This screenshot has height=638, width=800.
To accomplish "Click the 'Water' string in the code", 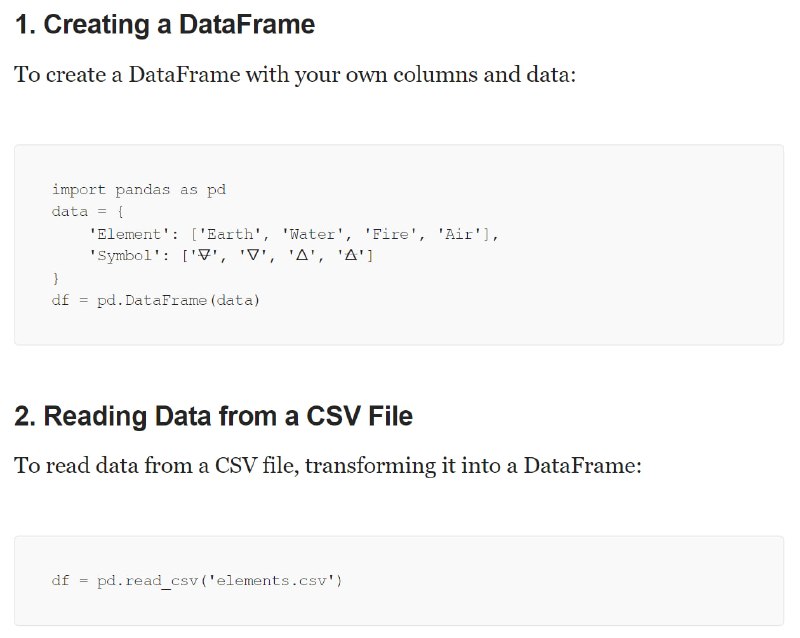I will click(x=312, y=234).
